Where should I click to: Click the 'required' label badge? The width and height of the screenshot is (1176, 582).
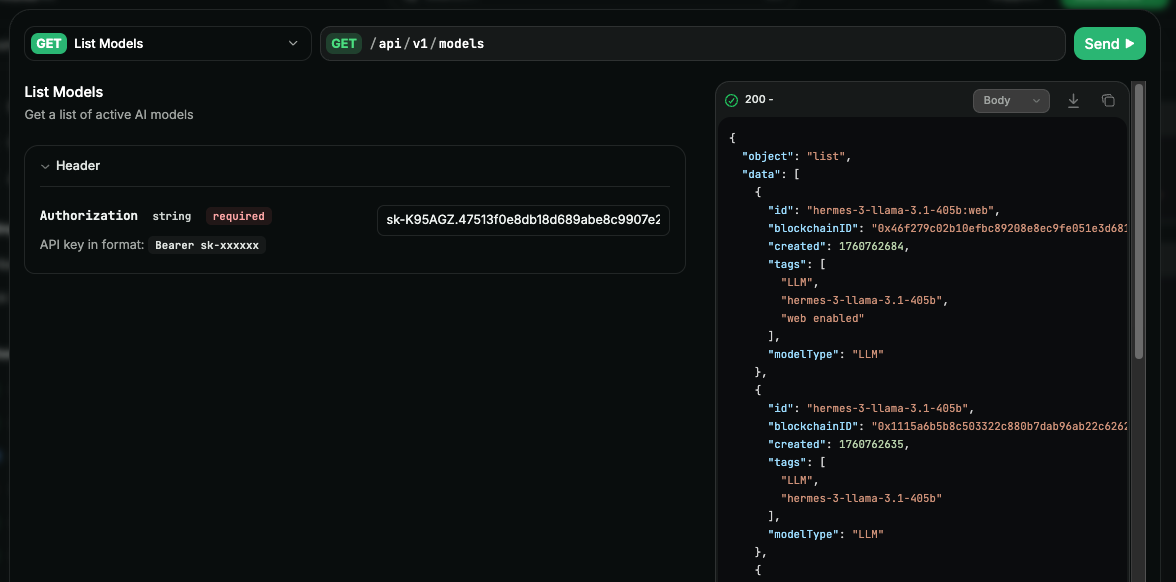point(238,216)
